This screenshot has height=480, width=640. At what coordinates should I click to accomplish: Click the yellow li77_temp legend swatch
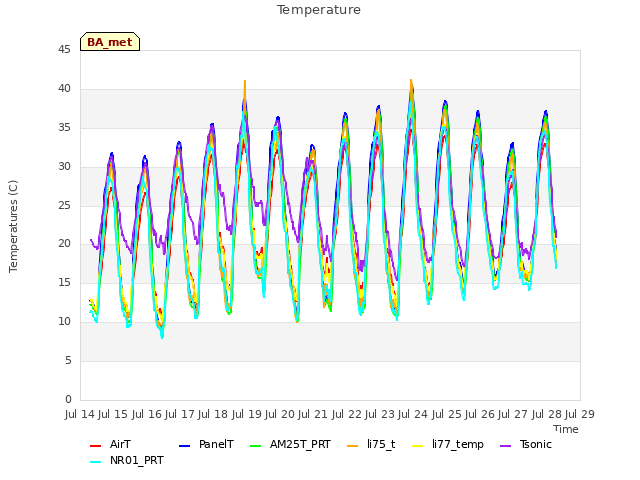(x=418, y=446)
